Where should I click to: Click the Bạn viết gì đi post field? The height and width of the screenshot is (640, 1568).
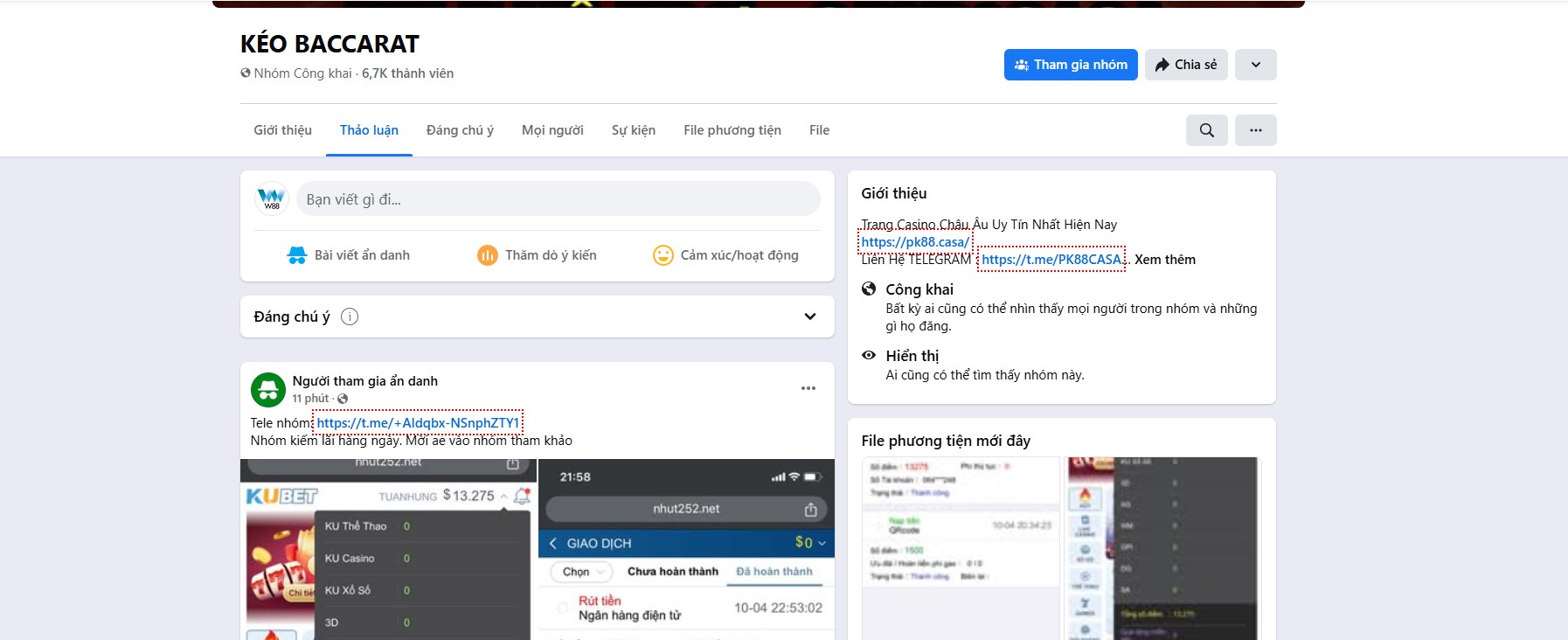(x=559, y=198)
